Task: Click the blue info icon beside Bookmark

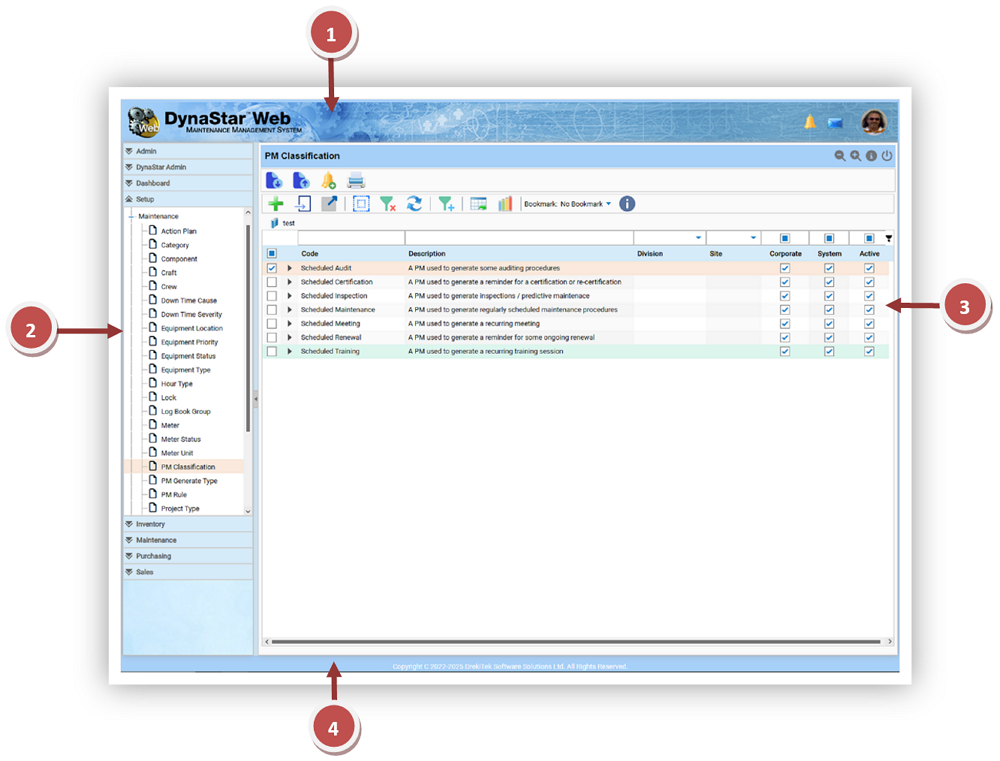Action: [627, 204]
